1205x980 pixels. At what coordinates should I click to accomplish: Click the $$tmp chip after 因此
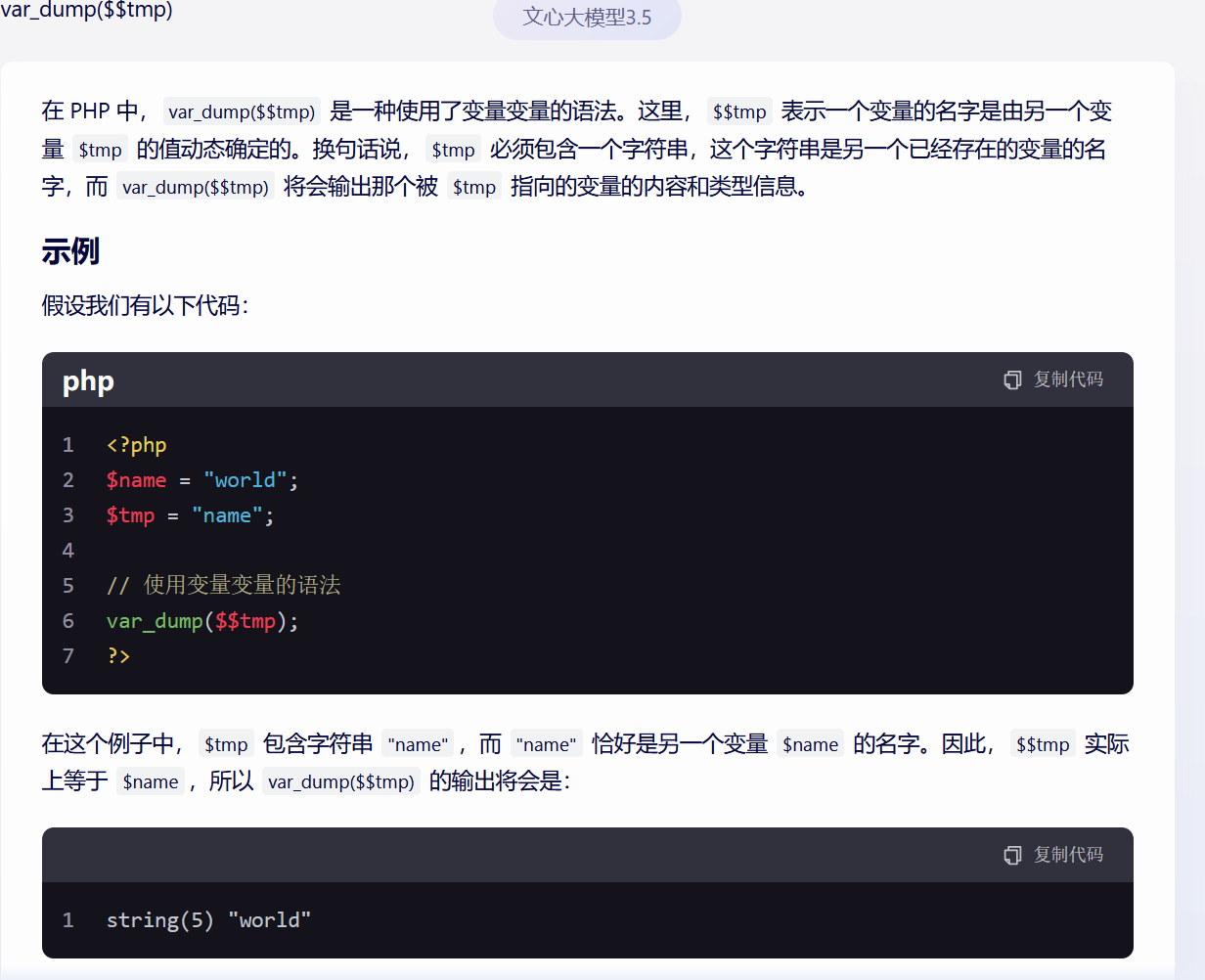click(1043, 744)
